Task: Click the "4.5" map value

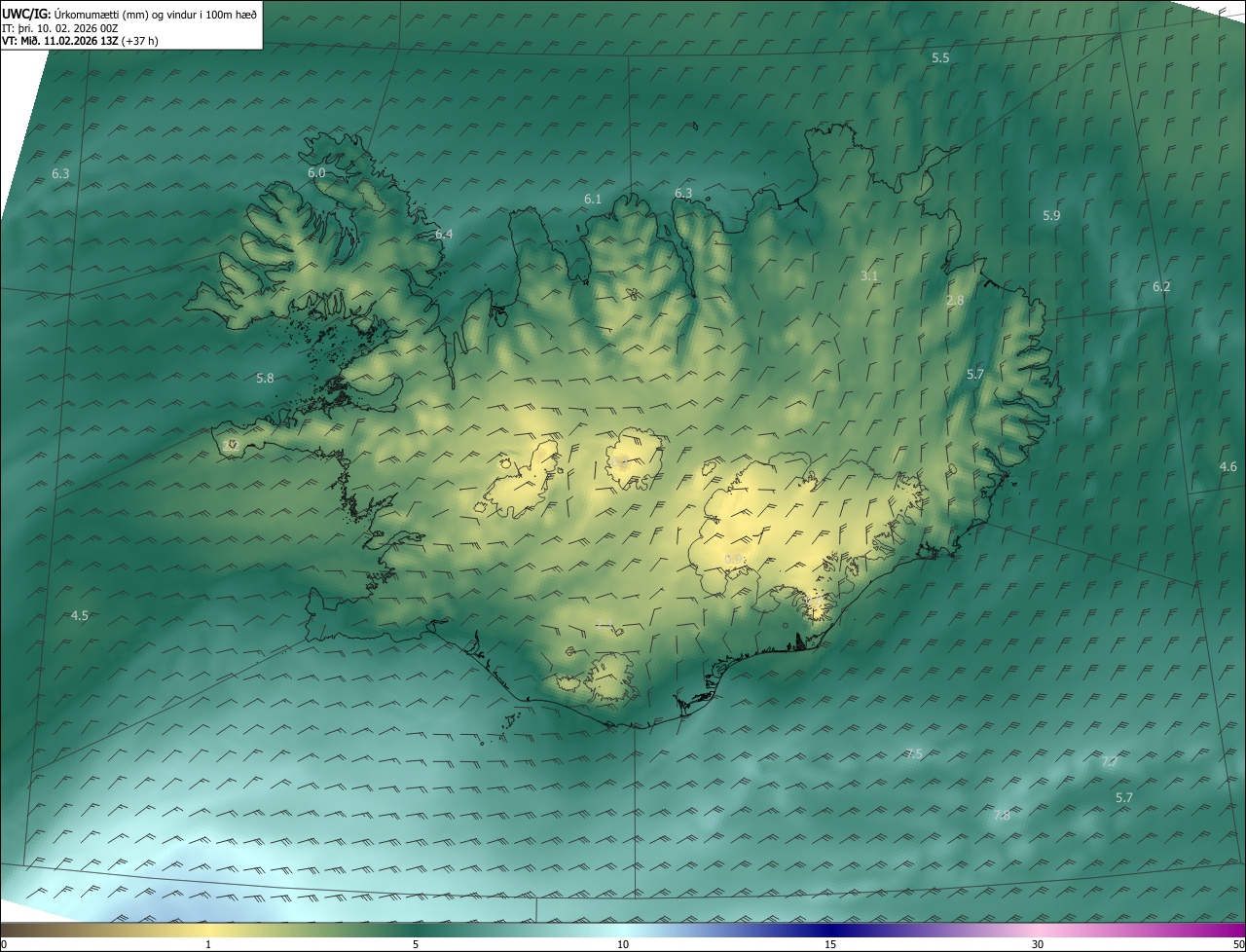Action: pyautogui.click(x=80, y=615)
